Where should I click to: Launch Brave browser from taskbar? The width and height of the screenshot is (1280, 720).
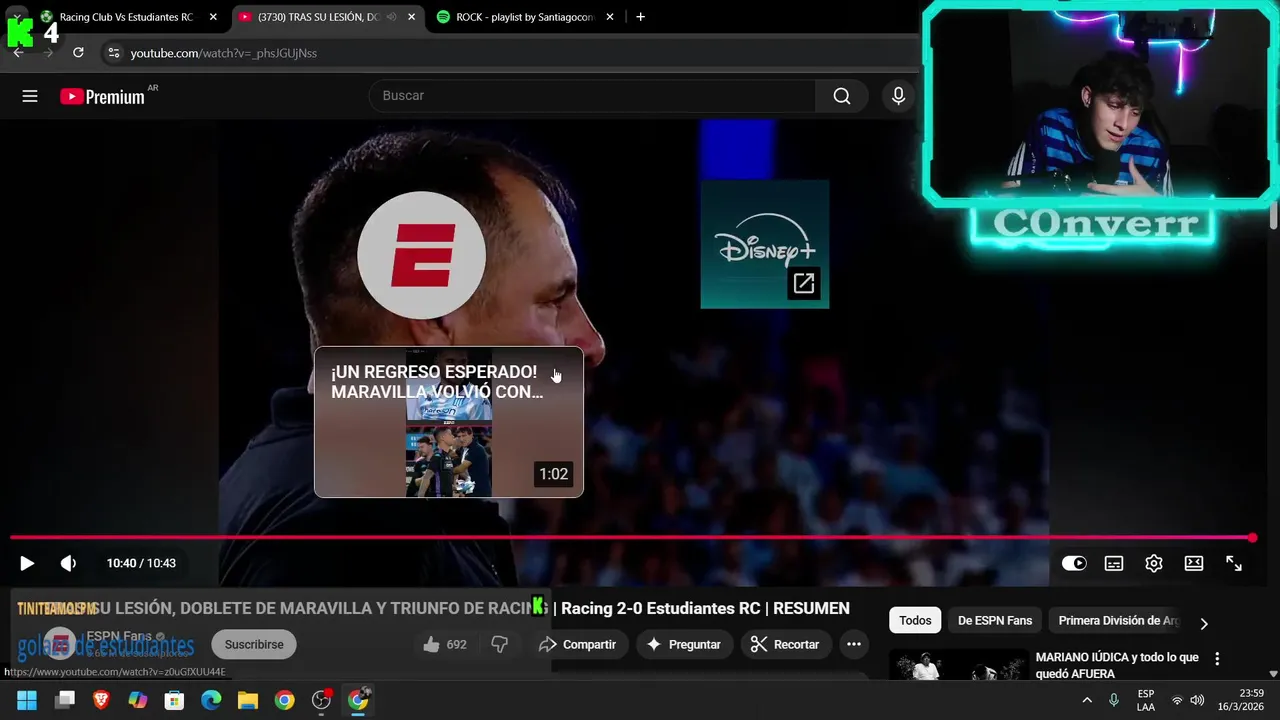click(x=101, y=700)
